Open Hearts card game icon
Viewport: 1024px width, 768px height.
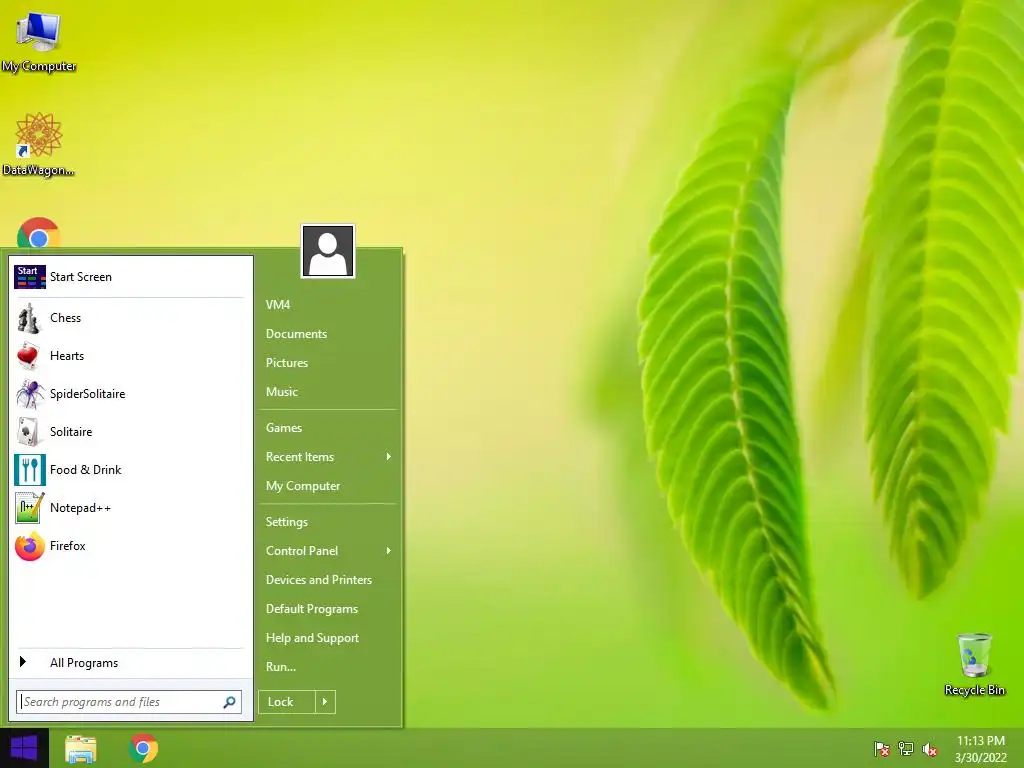coord(29,356)
